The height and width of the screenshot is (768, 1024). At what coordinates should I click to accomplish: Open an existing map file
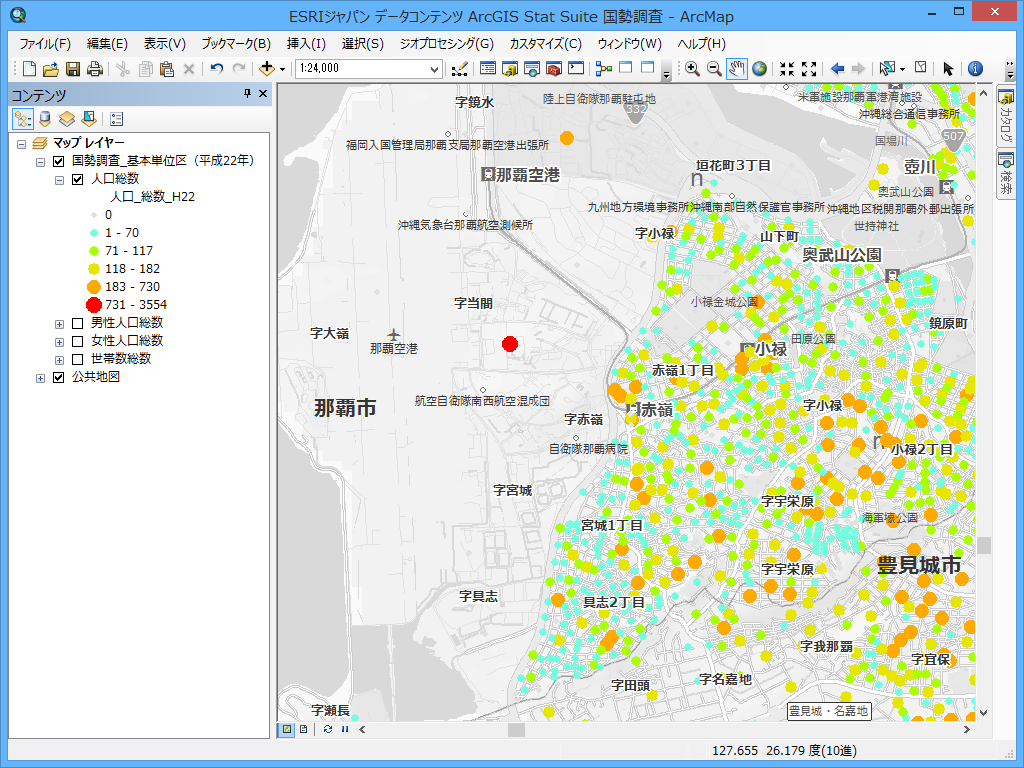point(51,69)
